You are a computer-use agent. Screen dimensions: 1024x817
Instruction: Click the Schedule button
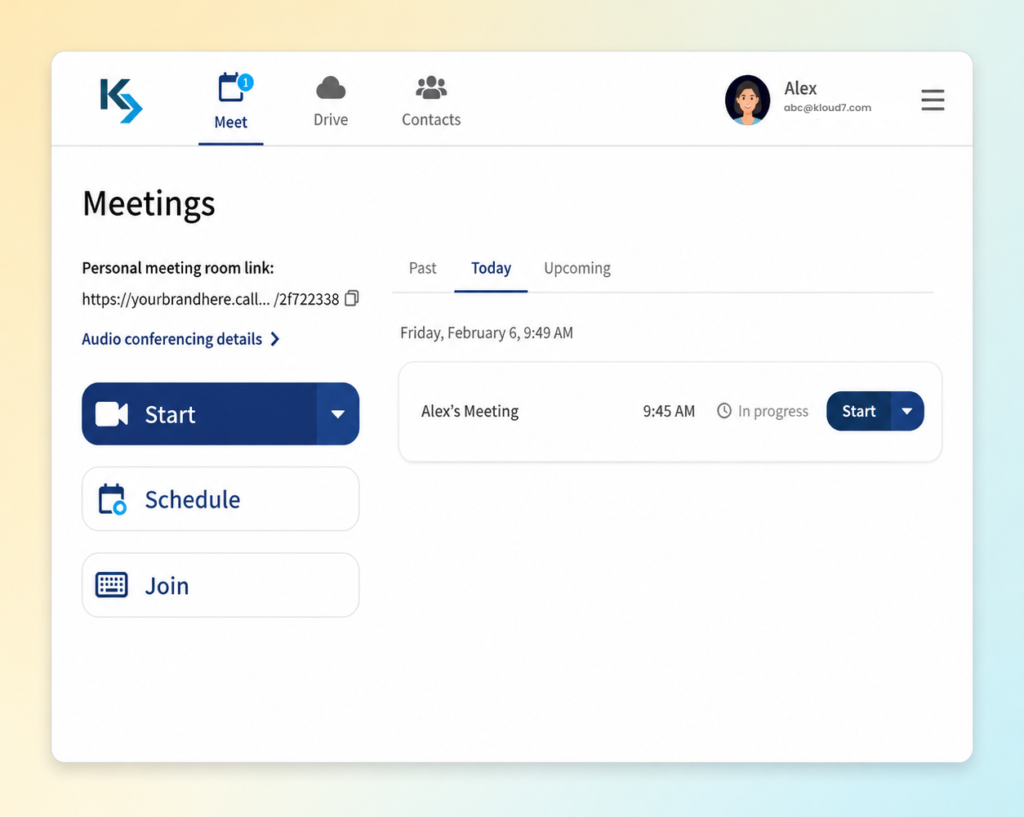pos(221,499)
